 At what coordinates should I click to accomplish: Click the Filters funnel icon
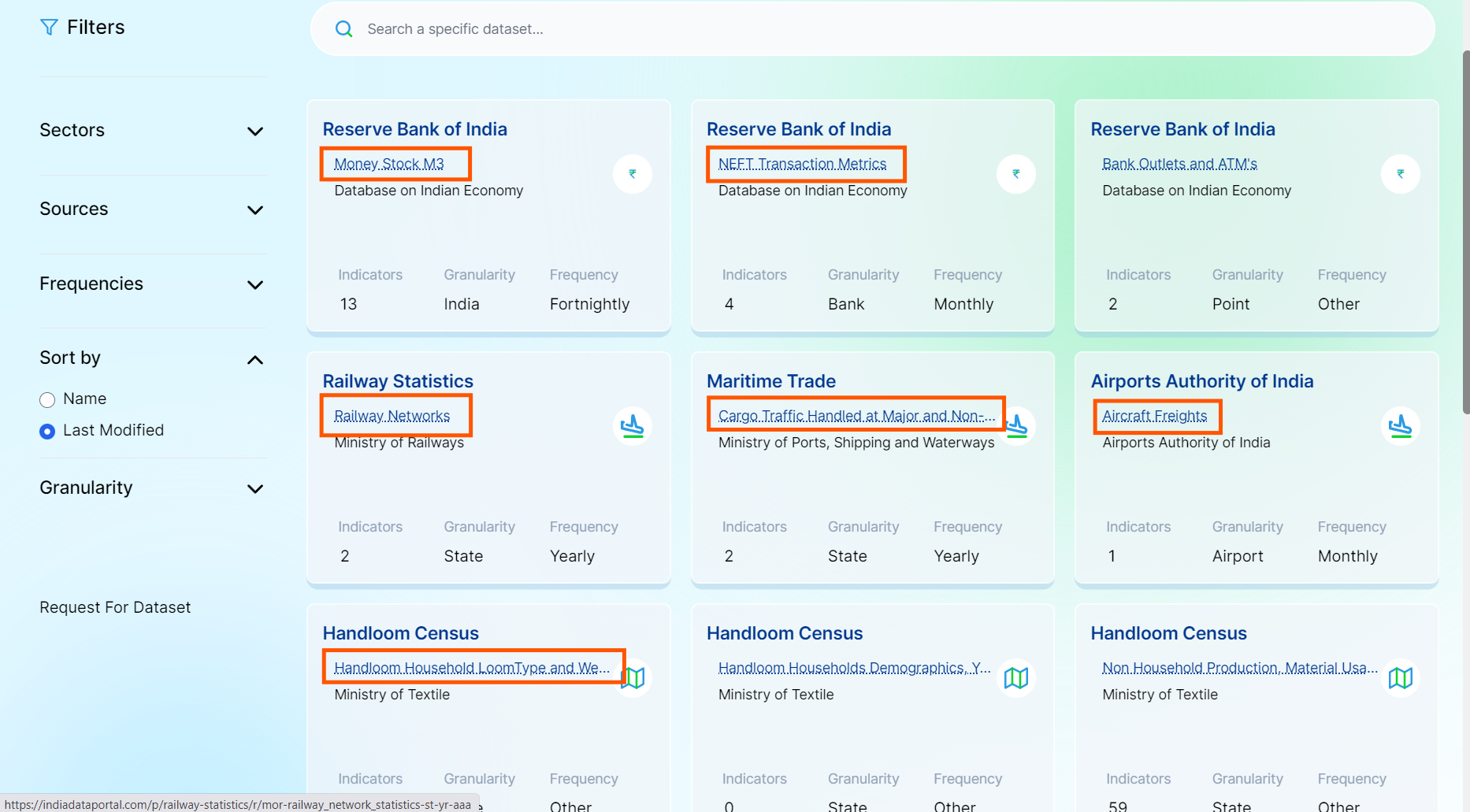pyautogui.click(x=49, y=28)
